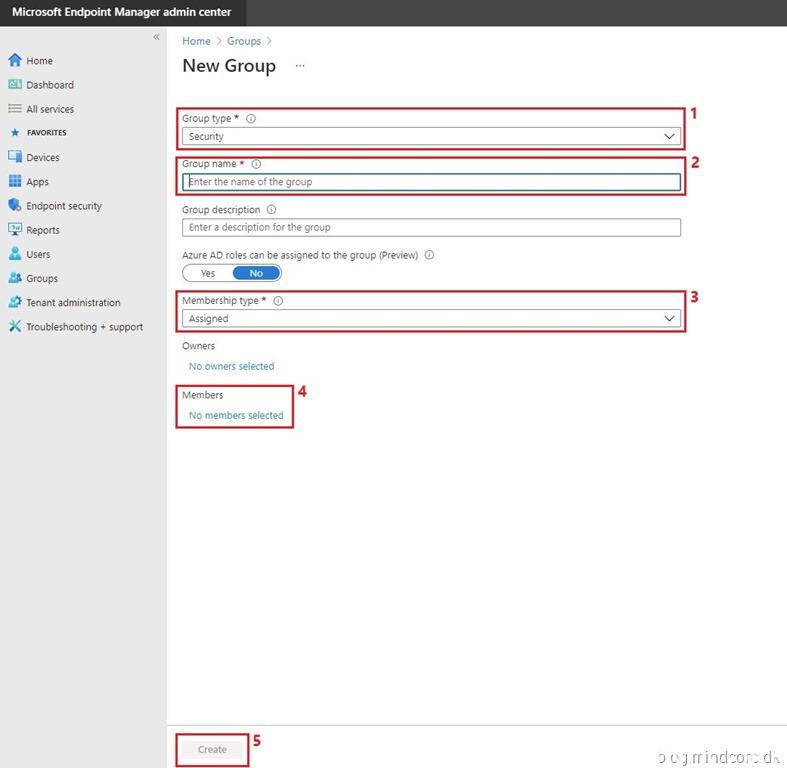
Task: Click info icon next to Group type
Action: click(x=251, y=118)
